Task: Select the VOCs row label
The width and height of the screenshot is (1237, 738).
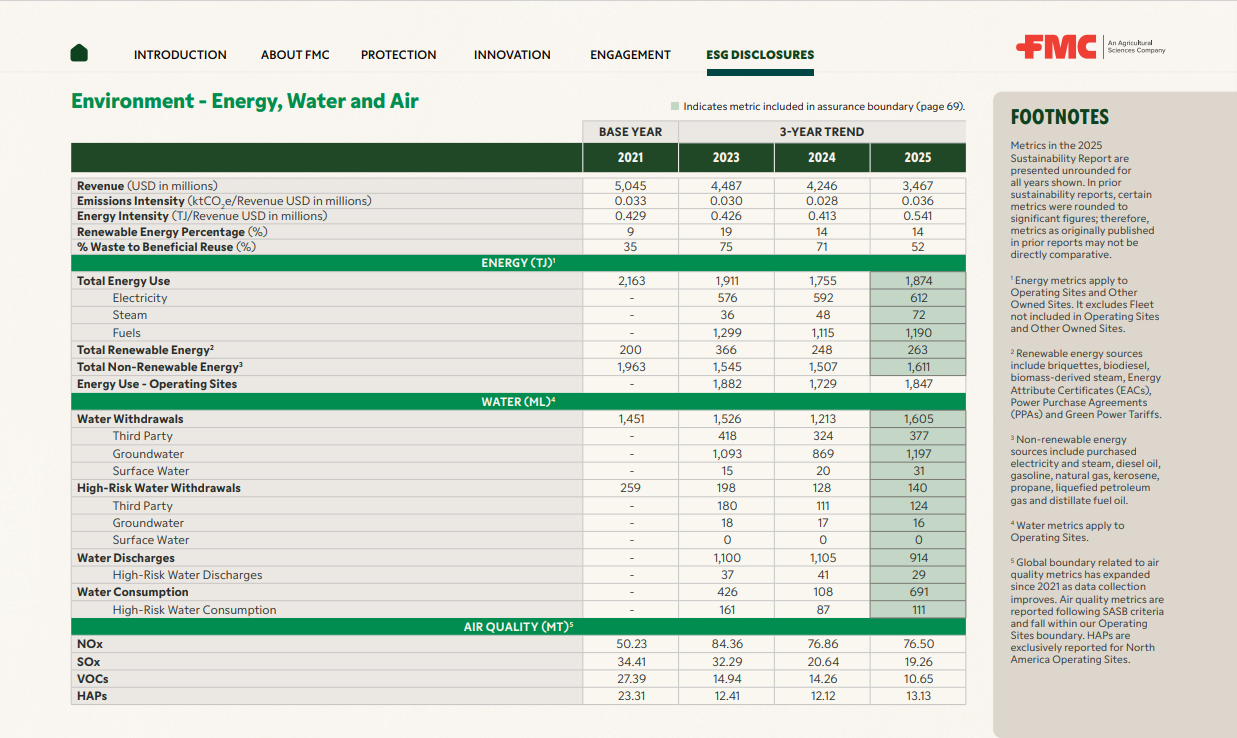Action: pos(93,679)
